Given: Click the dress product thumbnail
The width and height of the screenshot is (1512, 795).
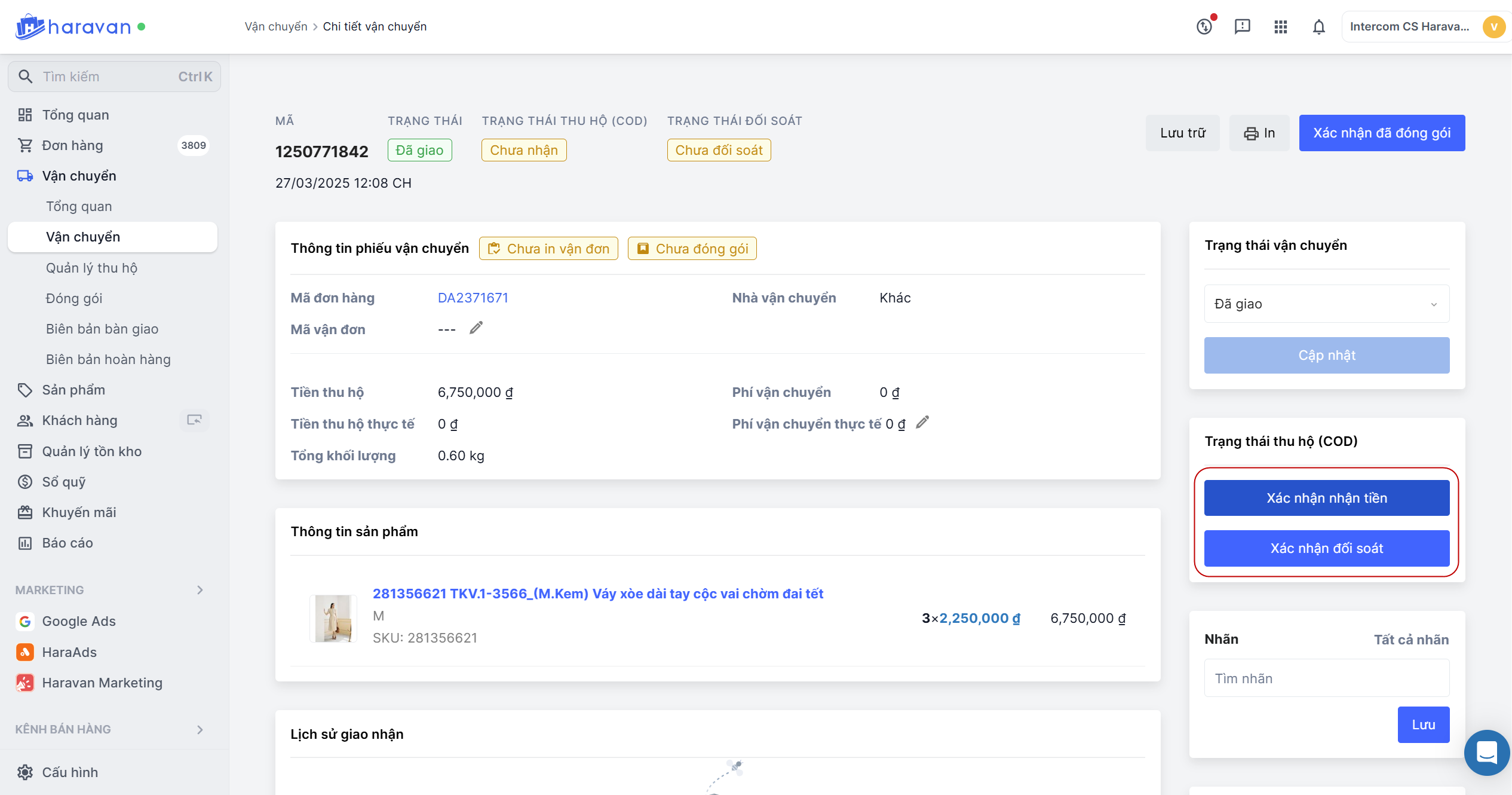Looking at the screenshot, I should tap(333, 618).
